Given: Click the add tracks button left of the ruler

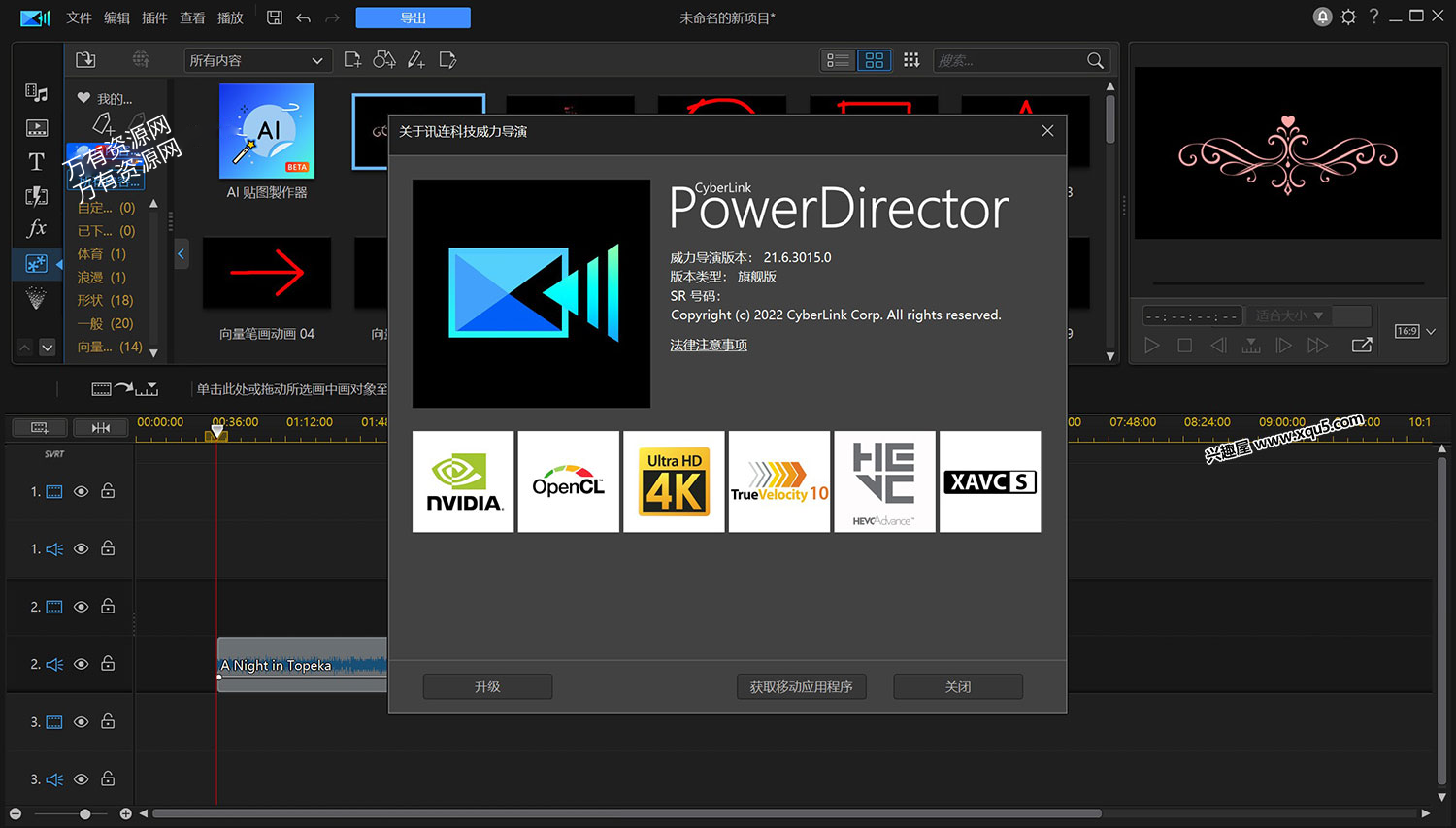Looking at the screenshot, I should pyautogui.click(x=39, y=427).
